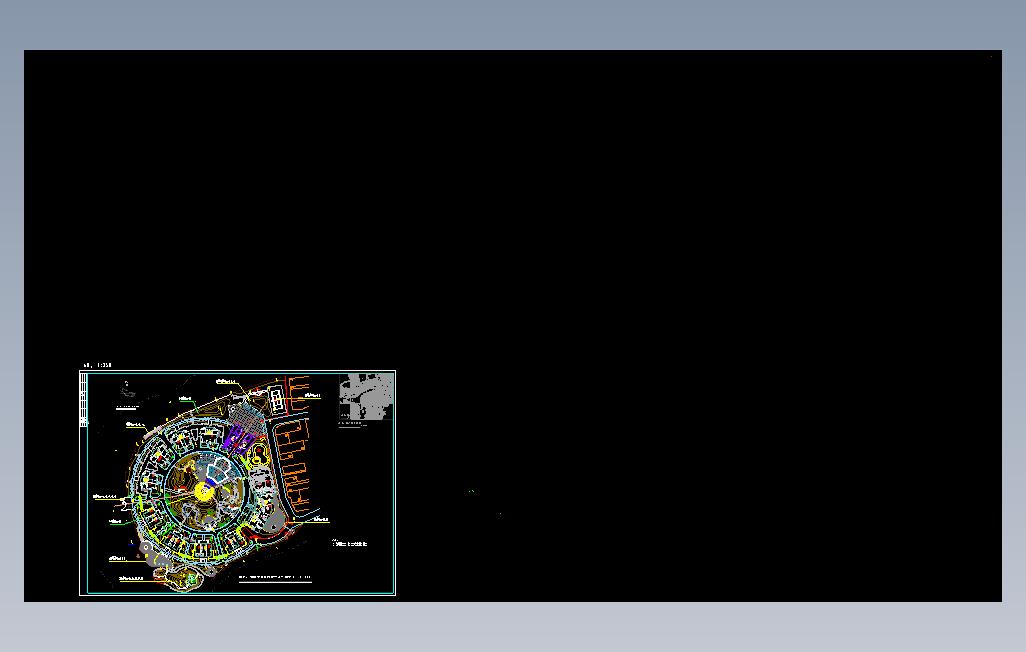The height and width of the screenshot is (652, 1026).
Task: Click the revision table strip on the frame edge
Action: (84, 400)
